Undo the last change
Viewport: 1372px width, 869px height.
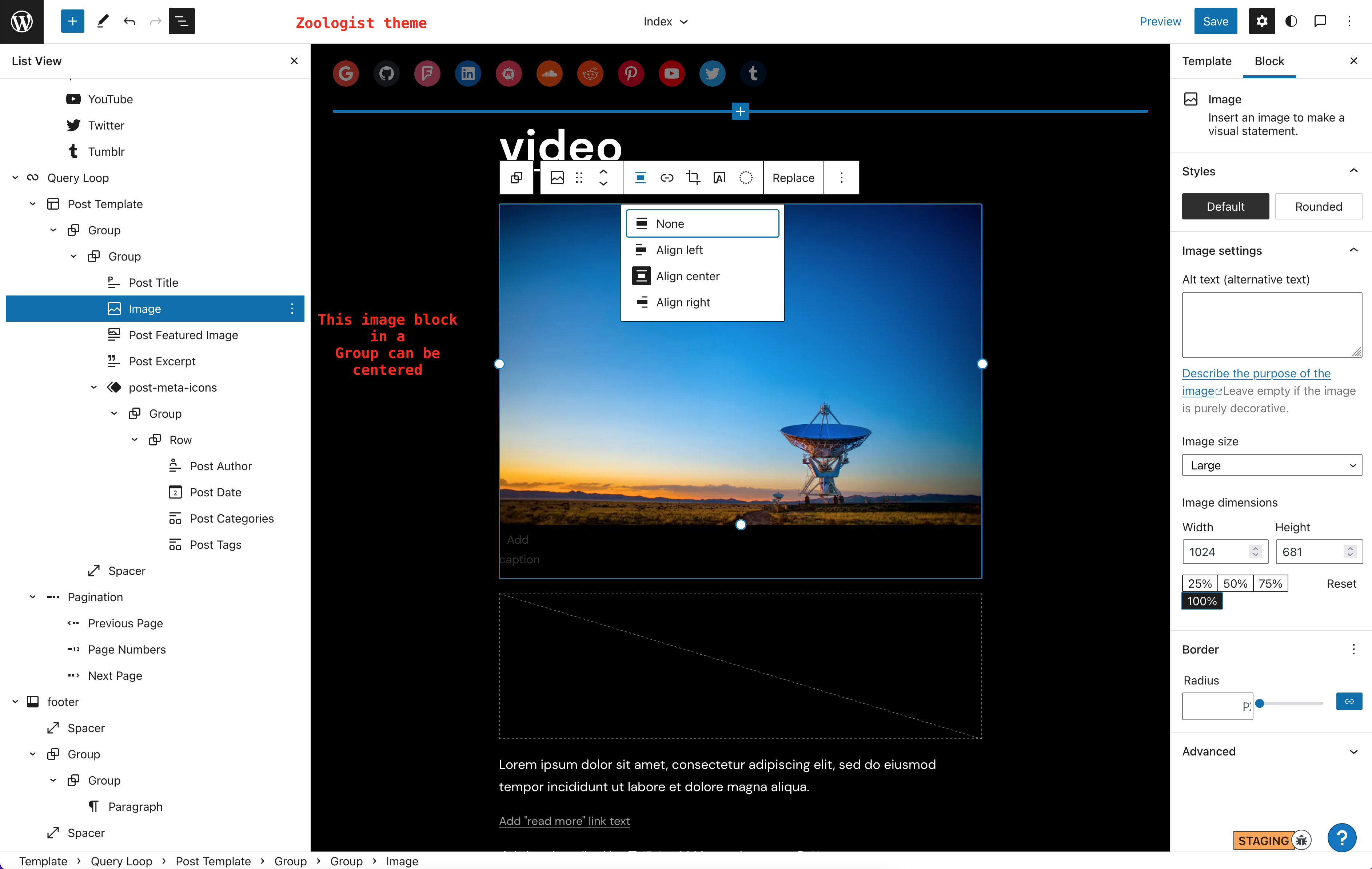point(129,21)
